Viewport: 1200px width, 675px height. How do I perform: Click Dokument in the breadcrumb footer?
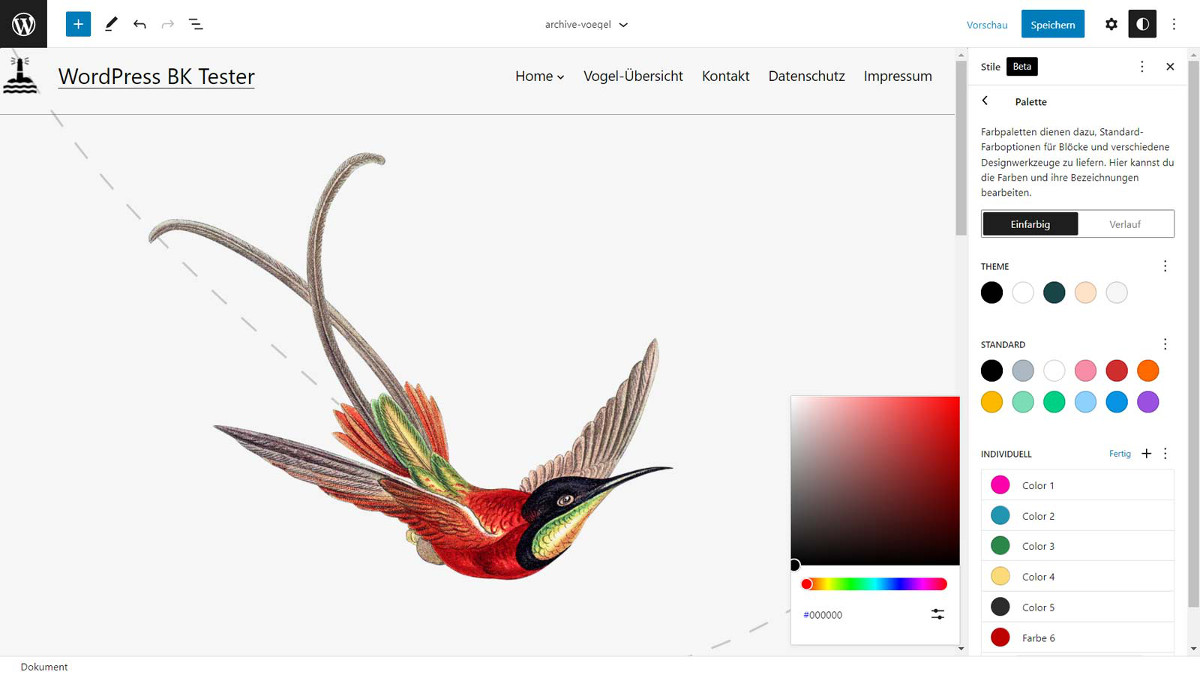(x=44, y=667)
